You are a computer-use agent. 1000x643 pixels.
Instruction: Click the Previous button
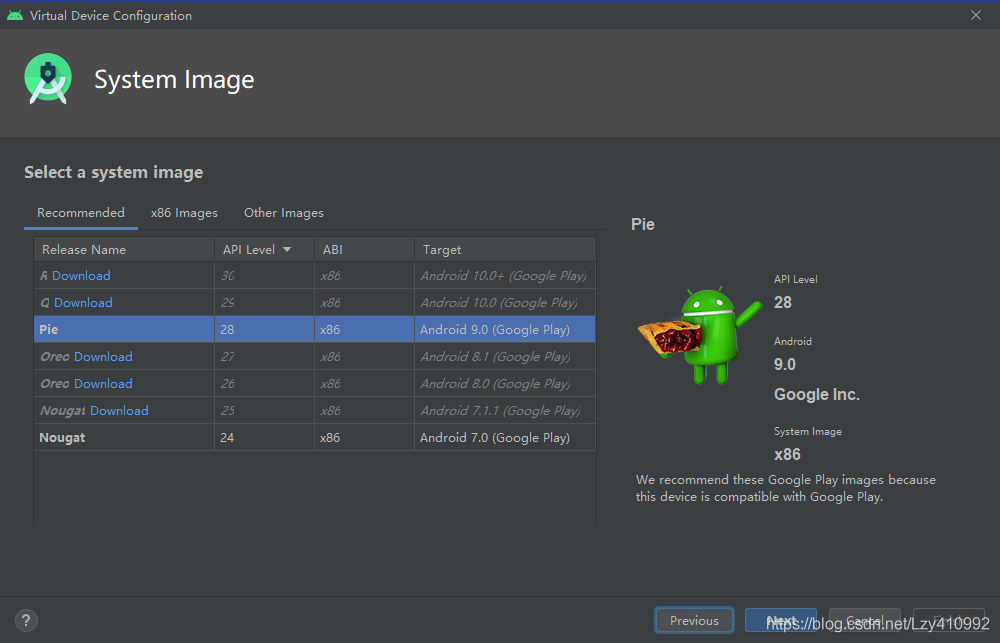694,620
